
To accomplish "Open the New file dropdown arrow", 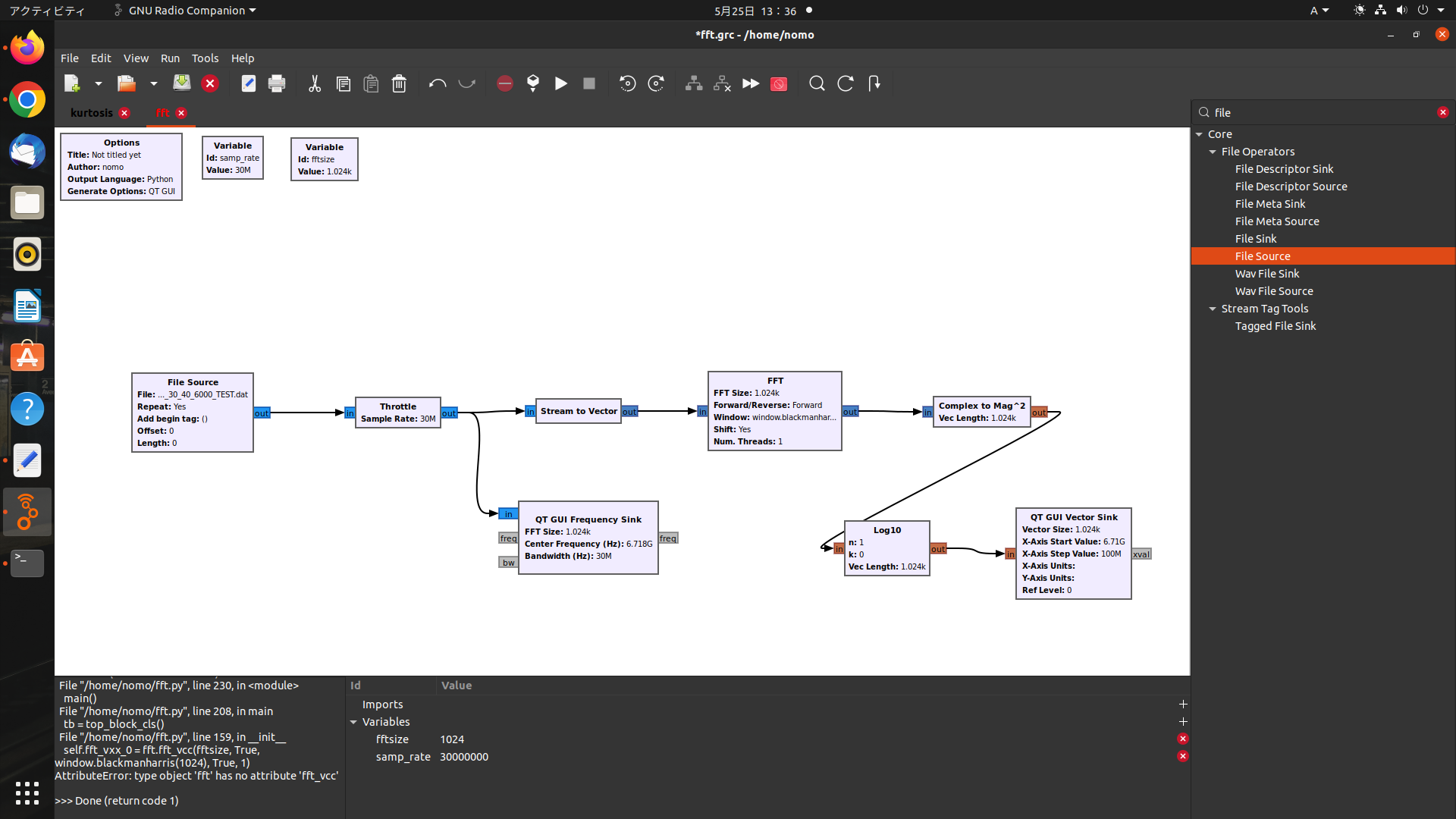I will point(98,83).
